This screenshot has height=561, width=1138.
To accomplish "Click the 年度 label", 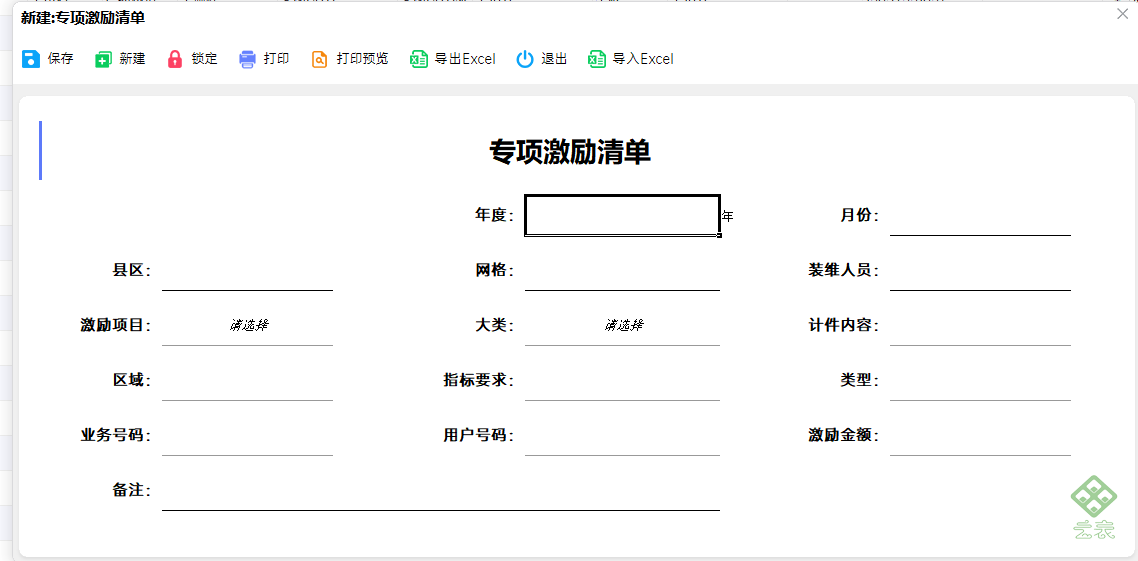I will point(494,216).
